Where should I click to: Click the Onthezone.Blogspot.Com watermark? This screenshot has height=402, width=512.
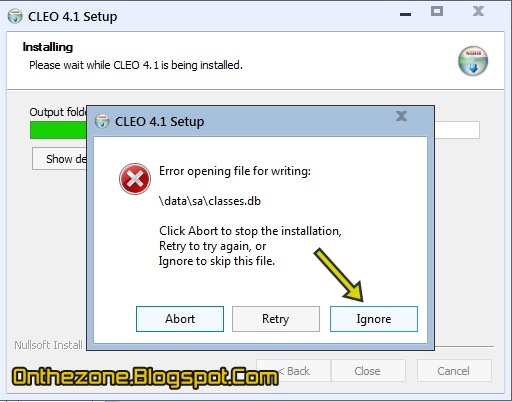(x=145, y=377)
